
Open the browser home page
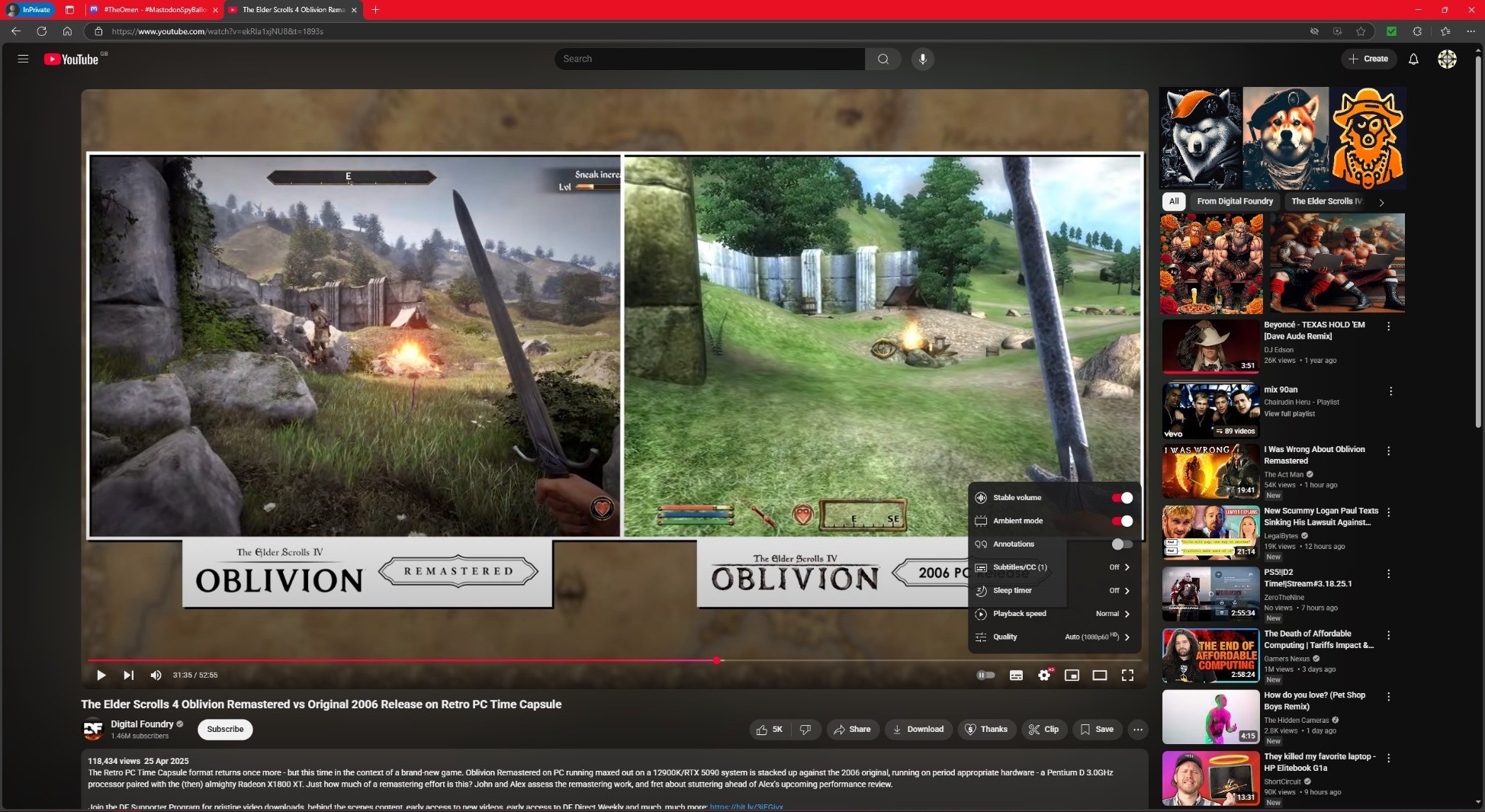(67, 31)
